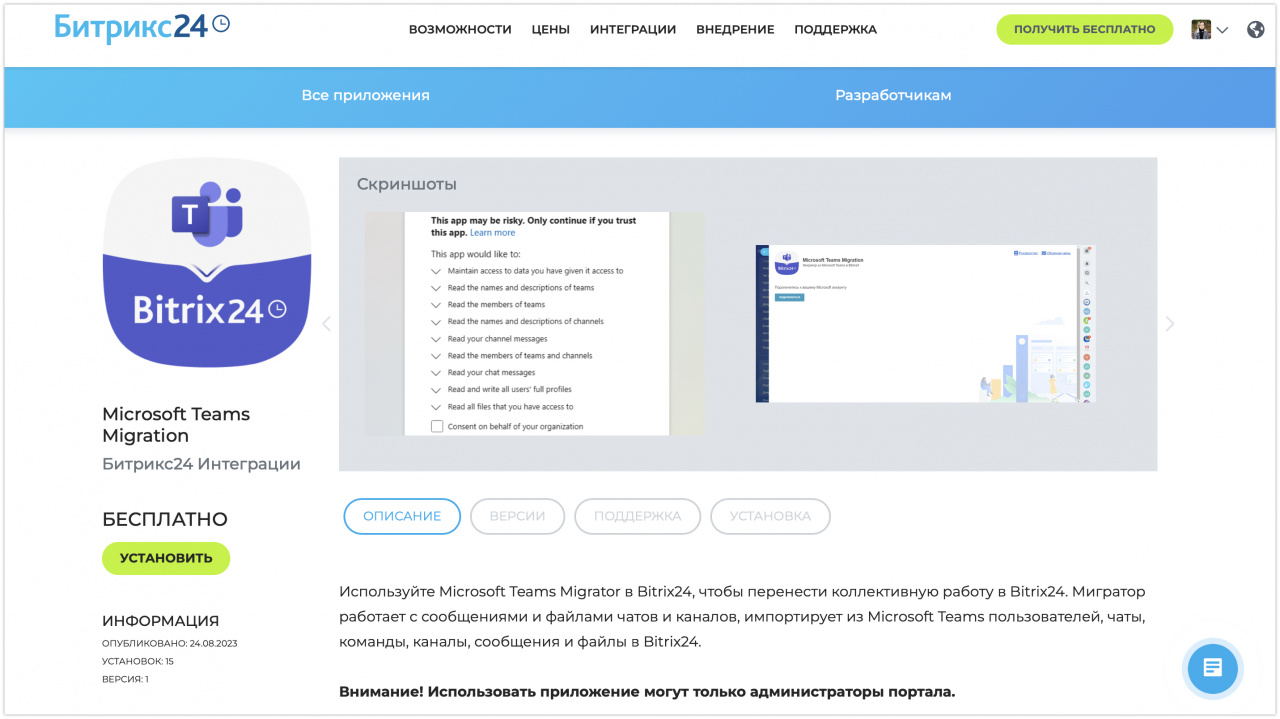Open the blue chat widget icon
This screenshot has height=719, width=1280.
1212,668
